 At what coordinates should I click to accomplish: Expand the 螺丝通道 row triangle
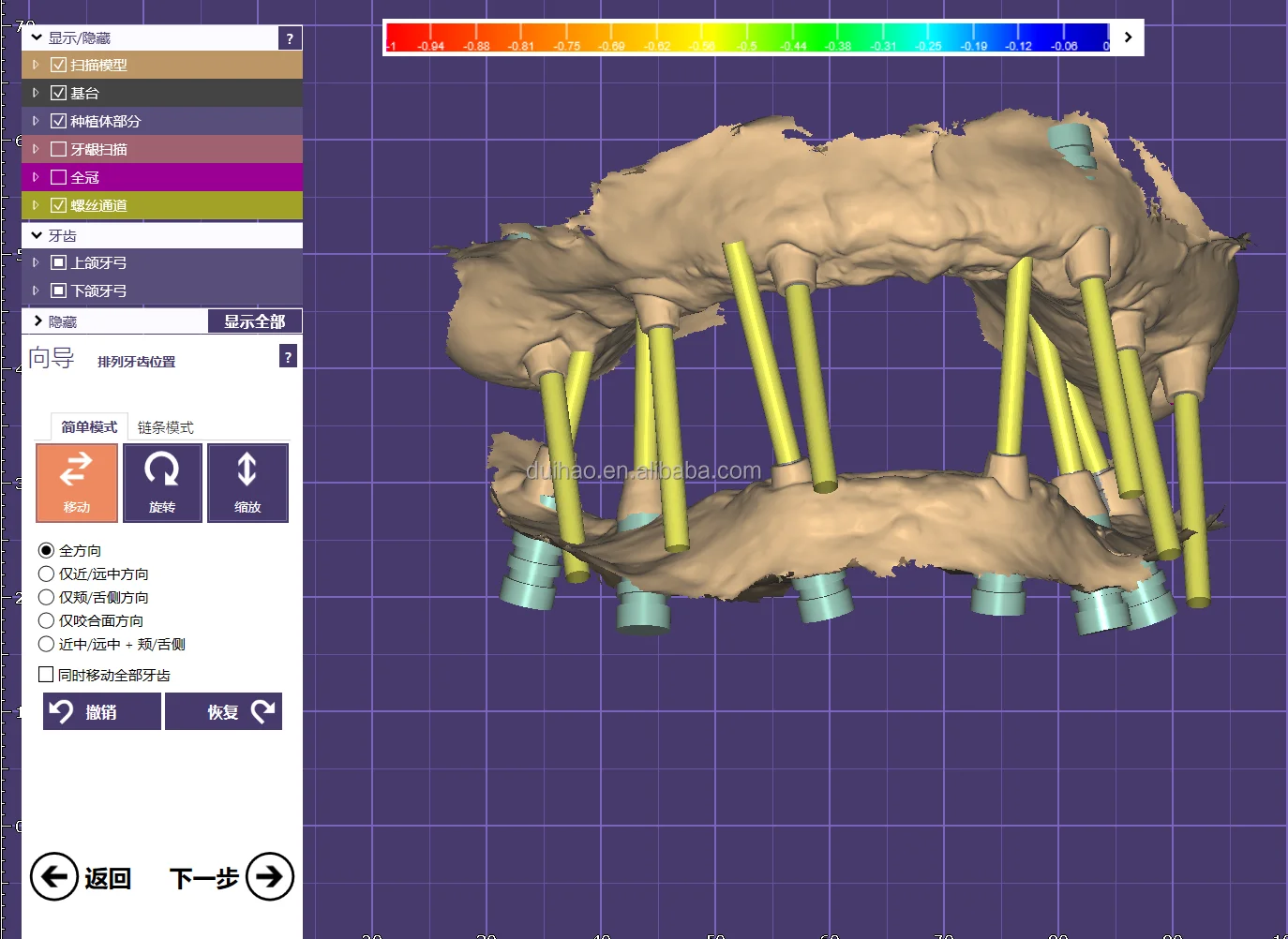click(x=36, y=205)
